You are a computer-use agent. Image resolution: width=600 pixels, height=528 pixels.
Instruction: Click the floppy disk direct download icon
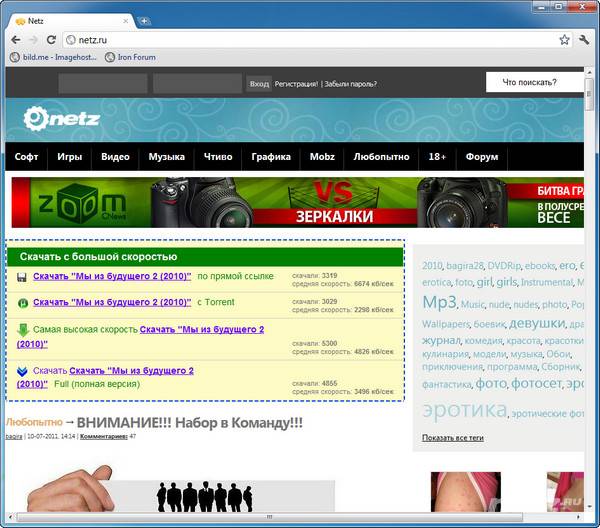22,276
